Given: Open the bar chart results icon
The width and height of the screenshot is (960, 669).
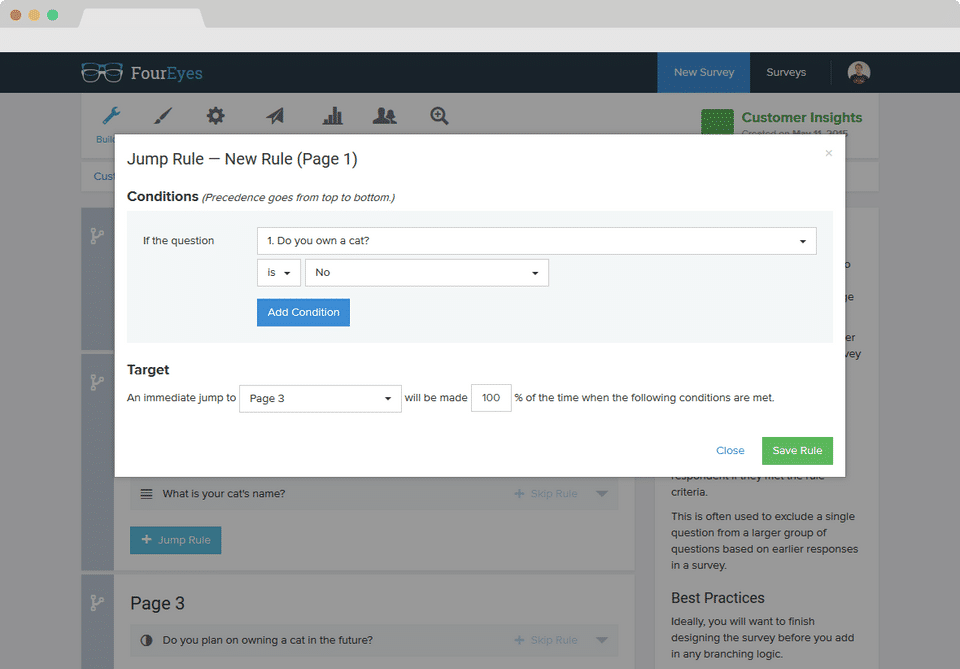Looking at the screenshot, I should (332, 116).
